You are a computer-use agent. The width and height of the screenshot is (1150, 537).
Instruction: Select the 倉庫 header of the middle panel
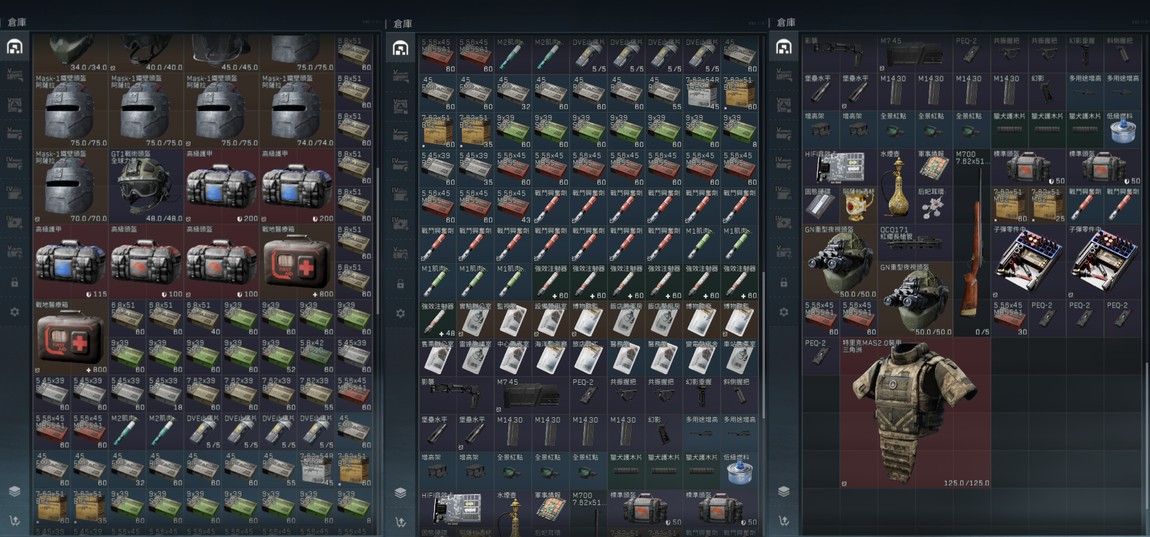(x=404, y=23)
